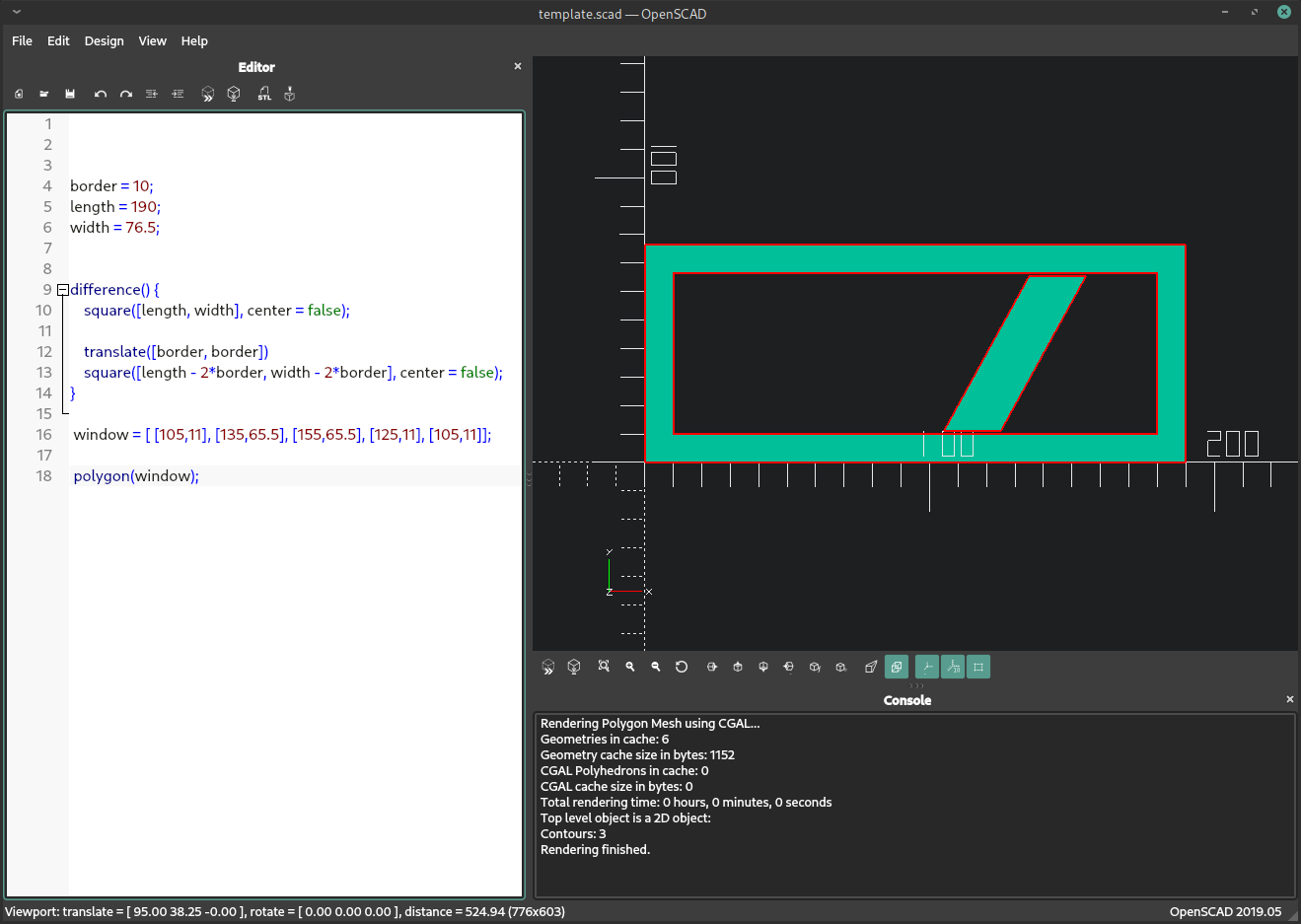Zoom in using the viewport magnifier icon
This screenshot has width=1301, height=924.
click(630, 667)
